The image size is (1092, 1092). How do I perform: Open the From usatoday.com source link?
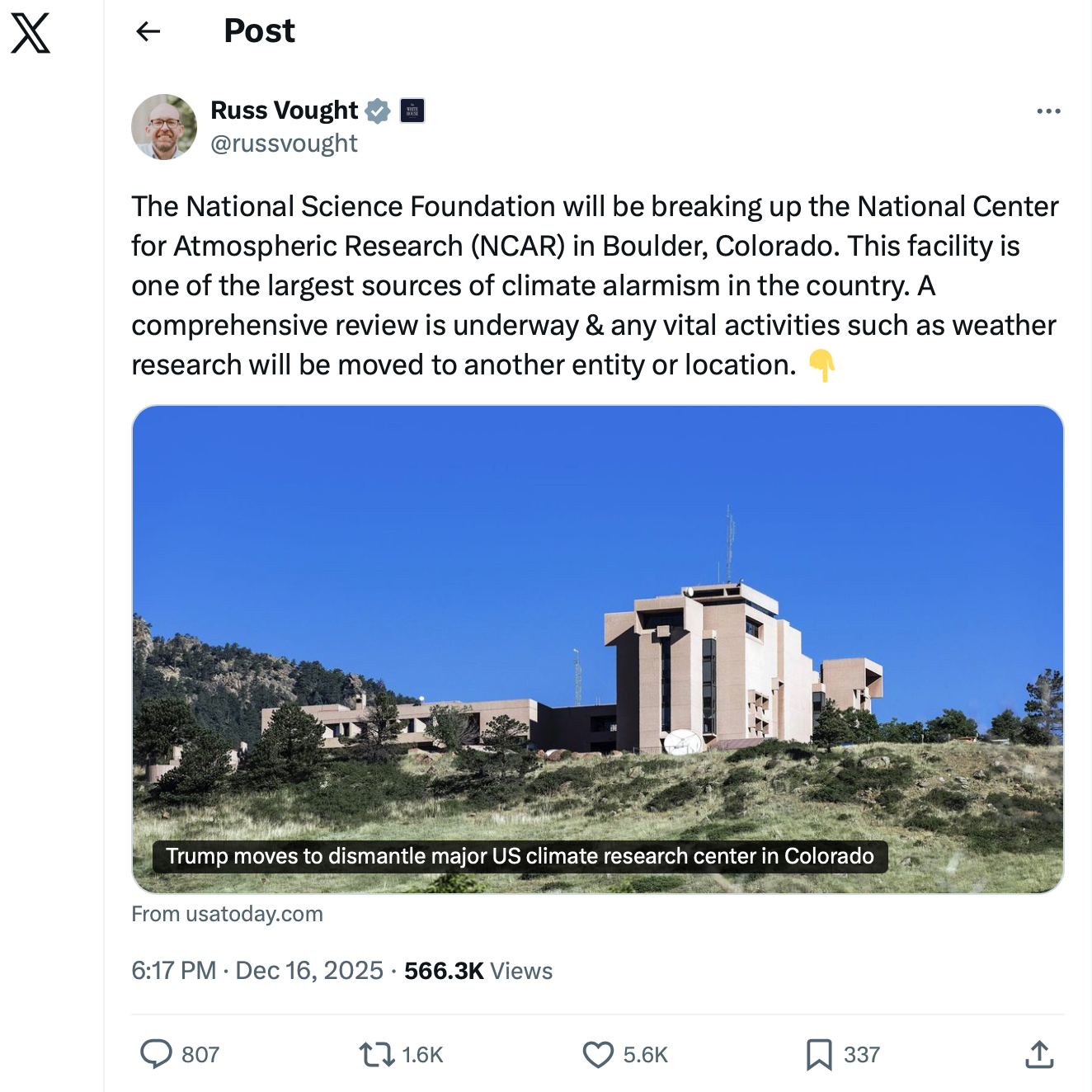point(227,914)
